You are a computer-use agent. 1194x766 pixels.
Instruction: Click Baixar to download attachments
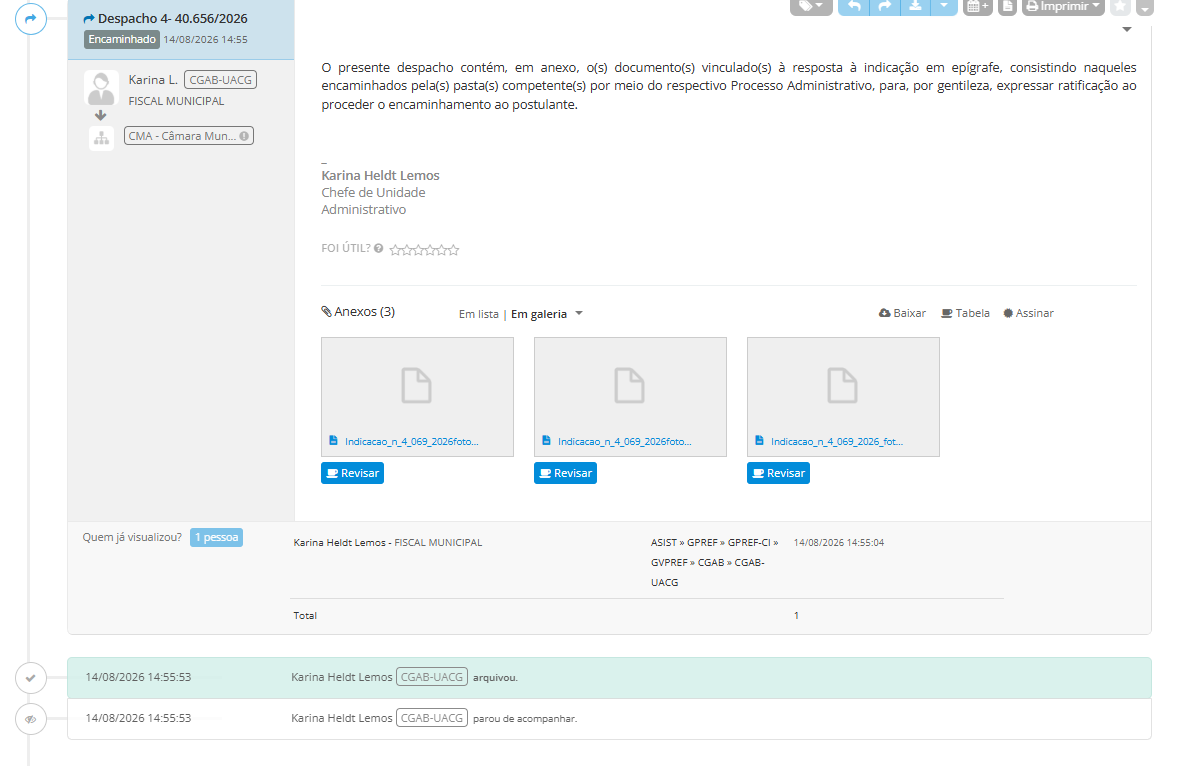tap(902, 313)
